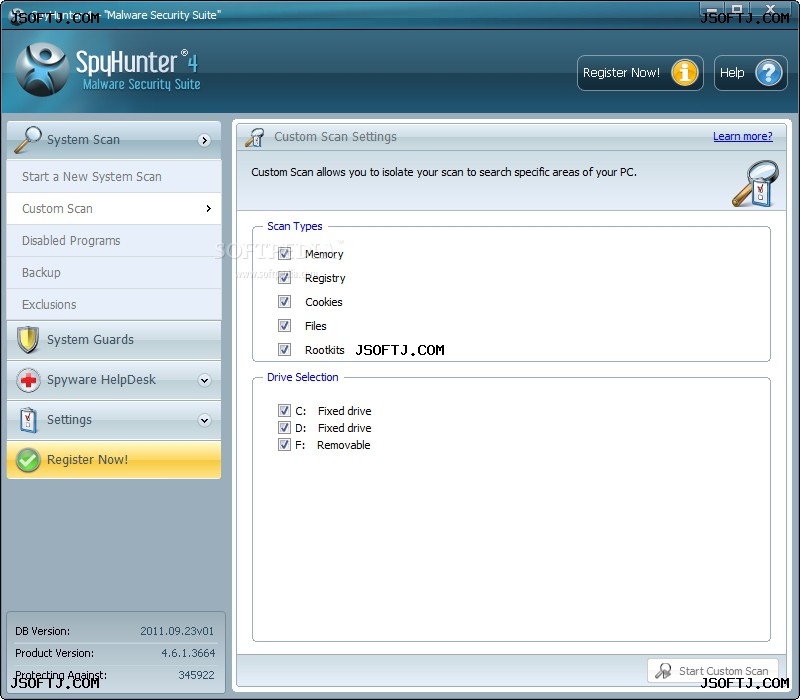Screen dimensions: 800x700
Task: Click the "Drive Selection" group title
Action: tap(303, 377)
